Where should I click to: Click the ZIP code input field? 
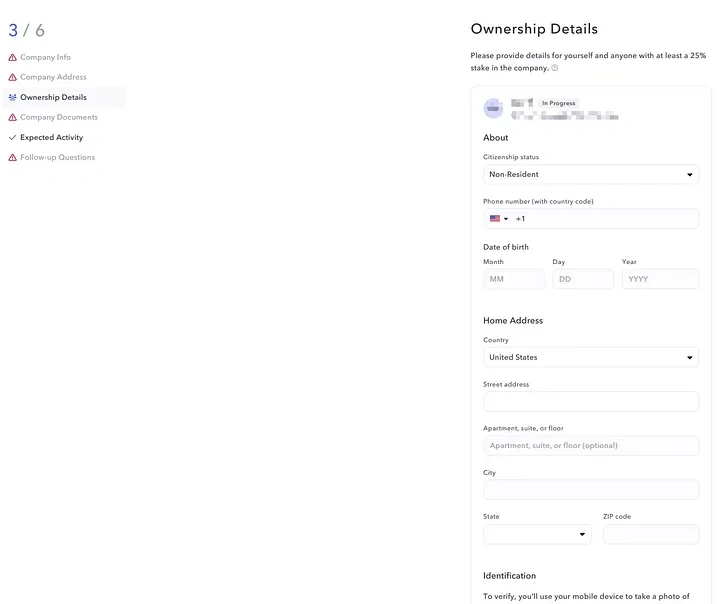(x=650, y=535)
